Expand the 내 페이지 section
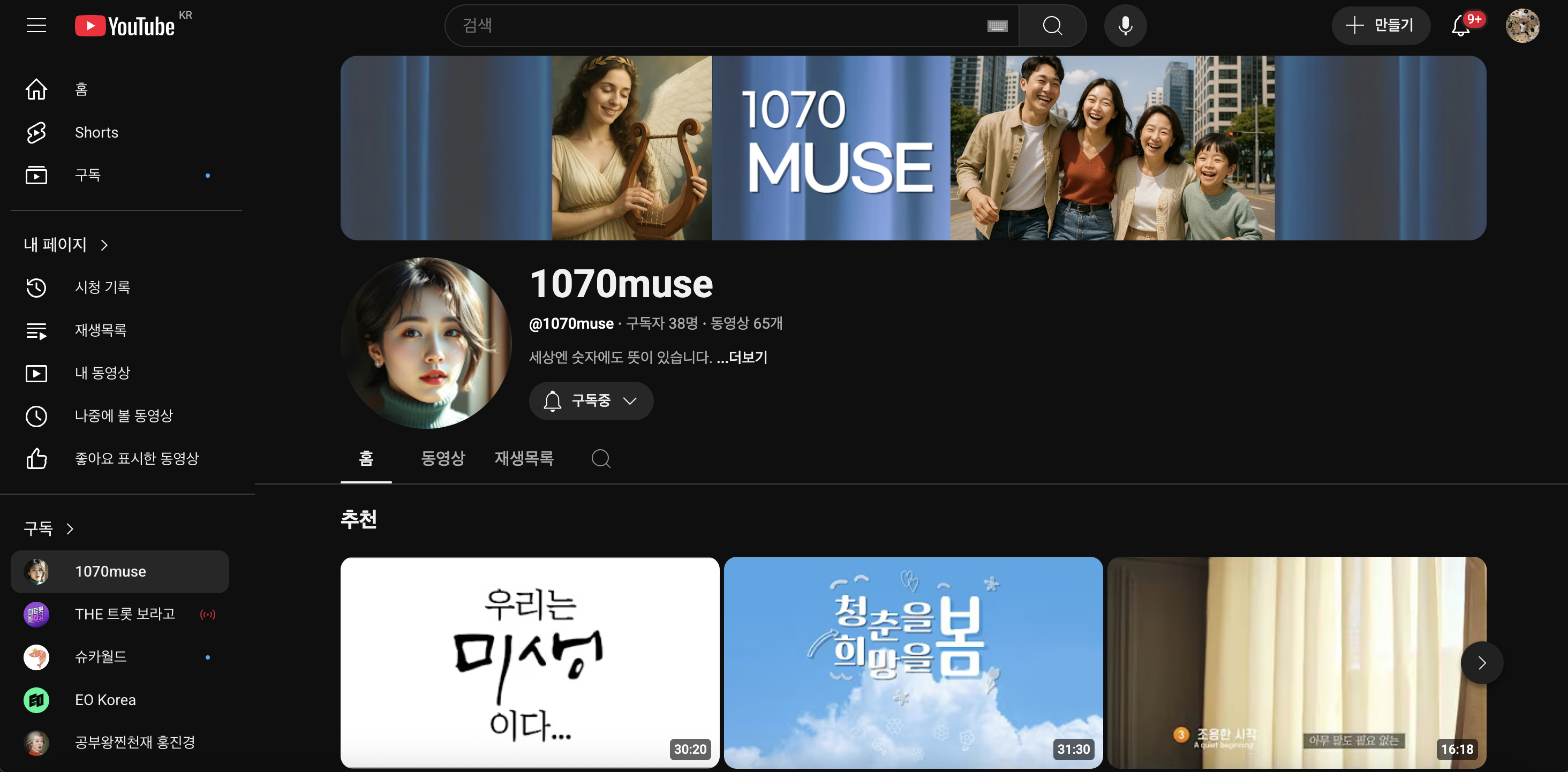Screen dimensions: 1568x772 66,245
